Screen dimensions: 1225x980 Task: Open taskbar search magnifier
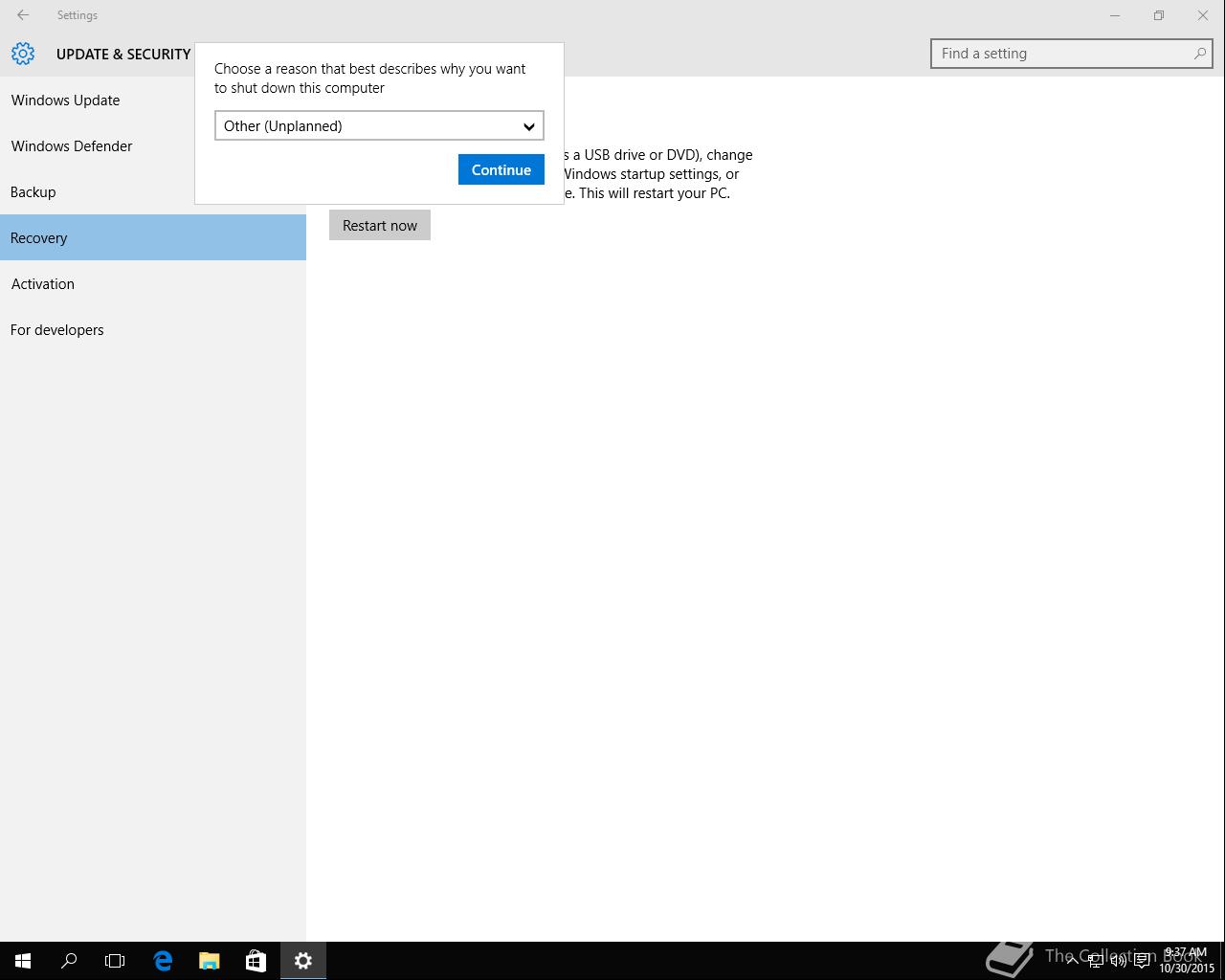69,961
